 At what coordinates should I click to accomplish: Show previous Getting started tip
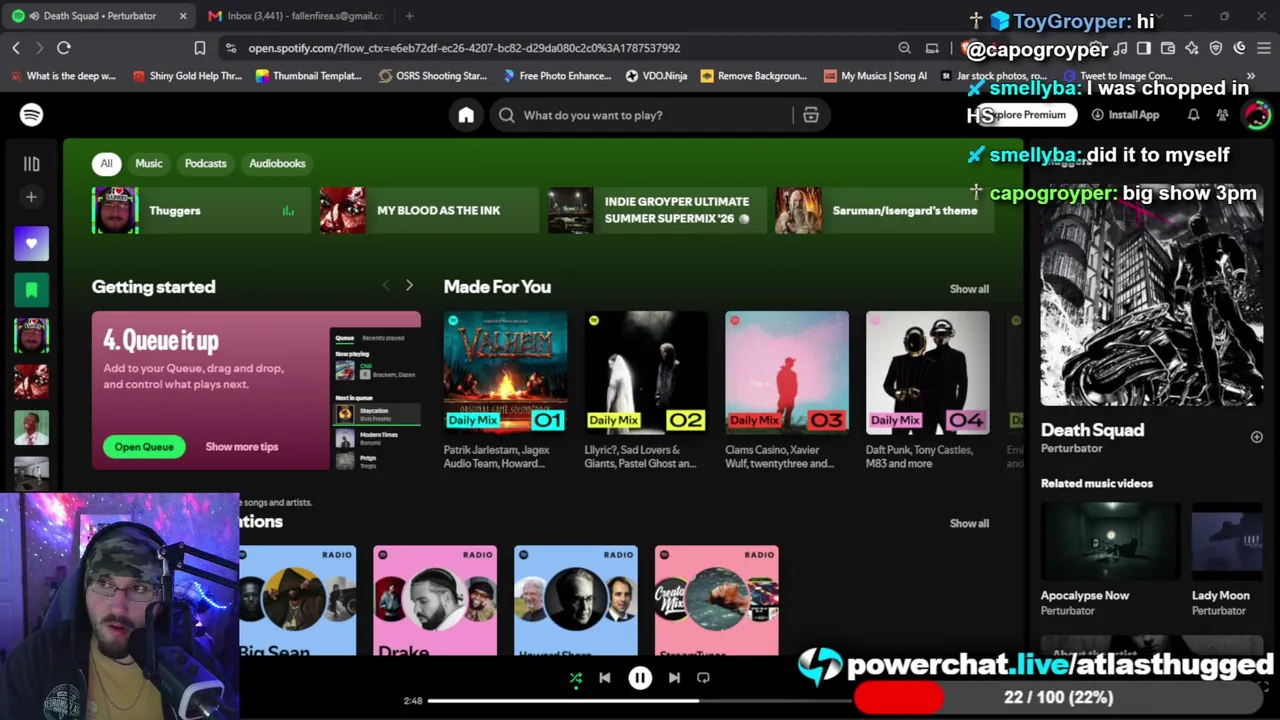(386, 286)
